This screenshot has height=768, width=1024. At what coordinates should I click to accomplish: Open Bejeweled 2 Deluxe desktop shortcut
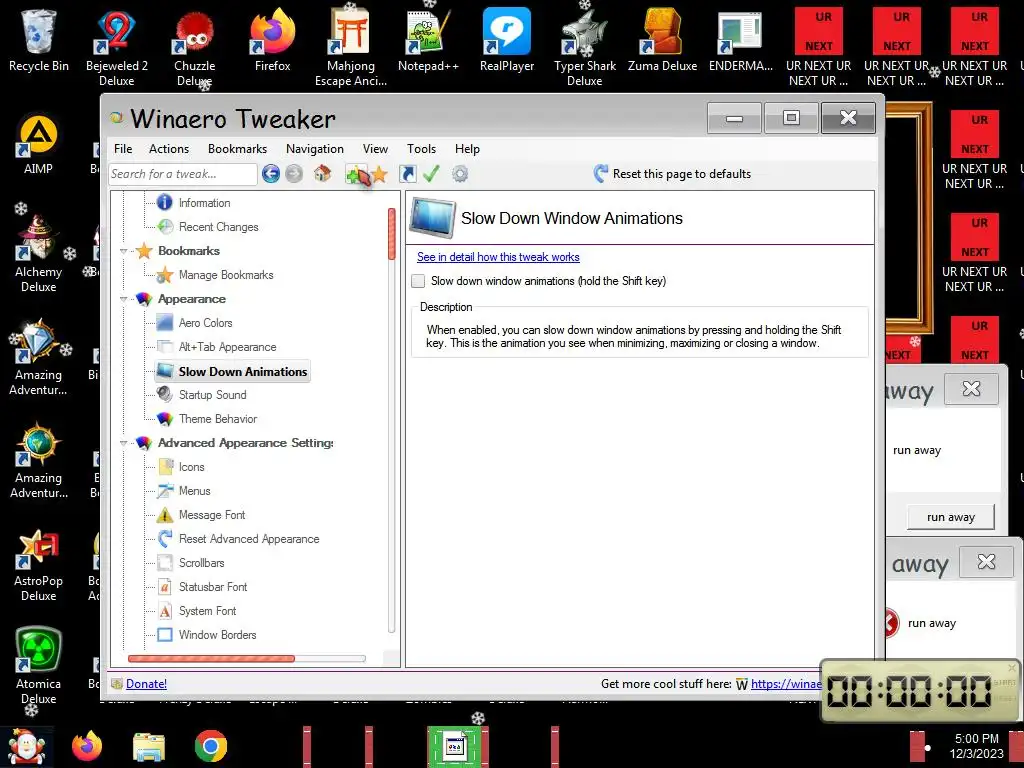coord(116,48)
